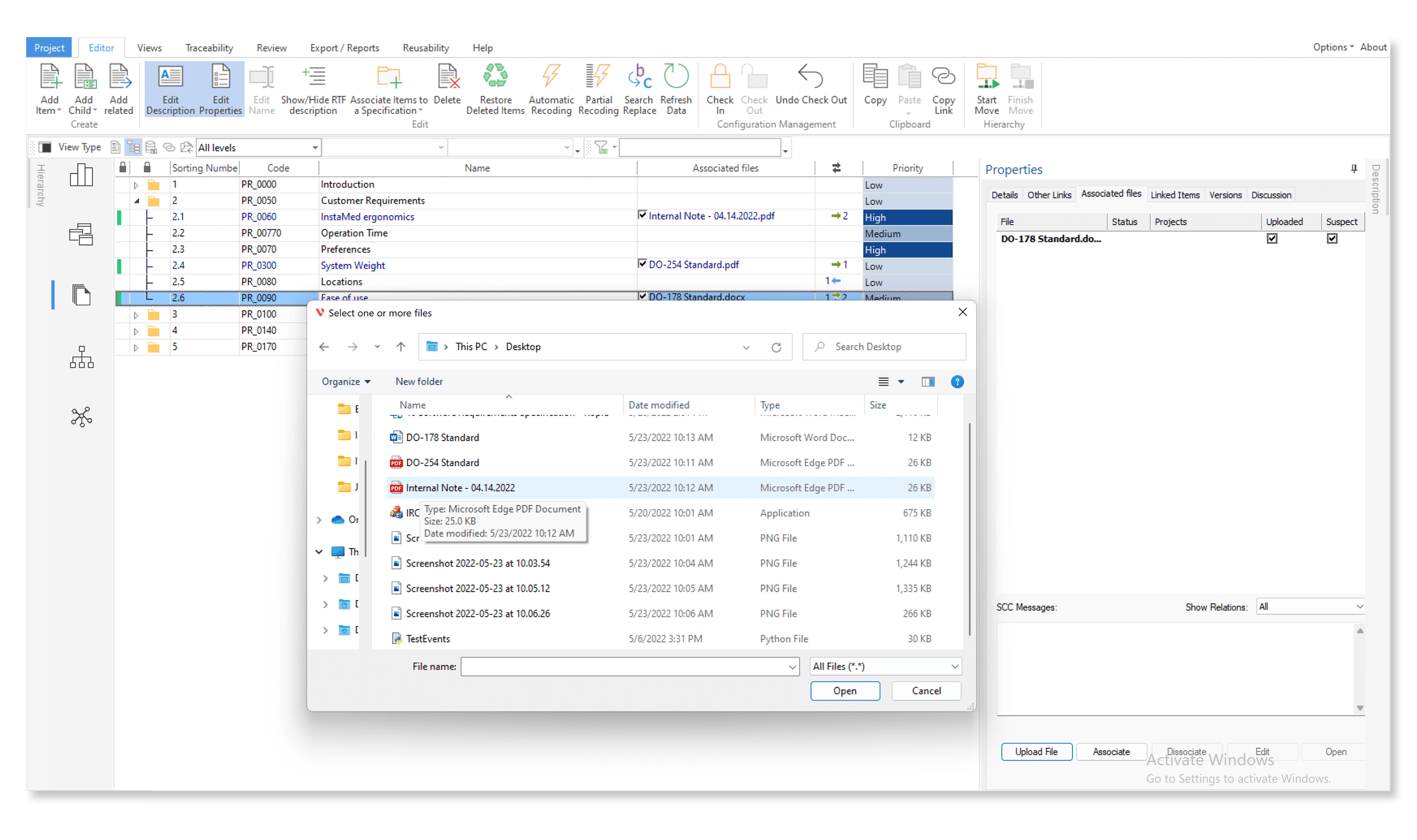Toggle Suspect checkbox for DO-178 Standard

[1332, 239]
